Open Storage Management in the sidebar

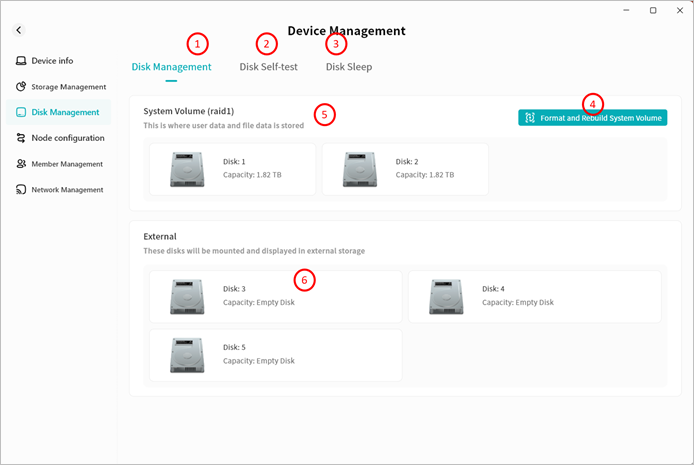click(68, 87)
